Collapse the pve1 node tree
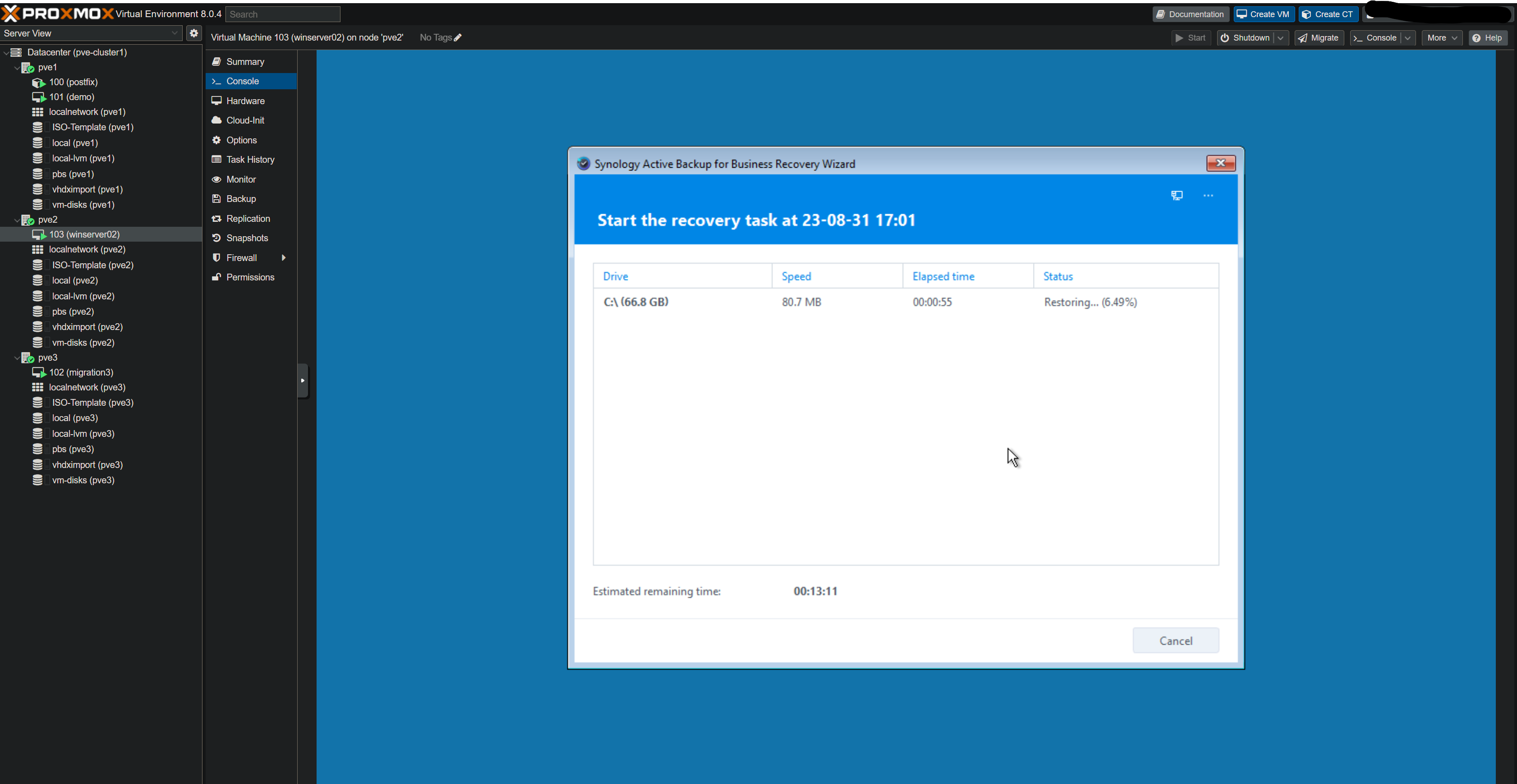 (x=17, y=68)
